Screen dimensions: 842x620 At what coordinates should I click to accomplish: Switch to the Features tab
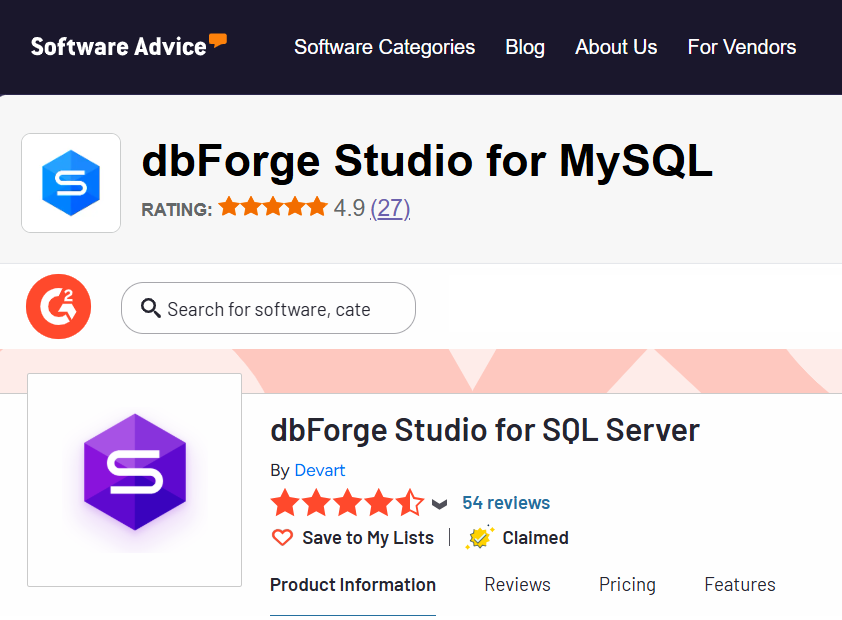(740, 585)
